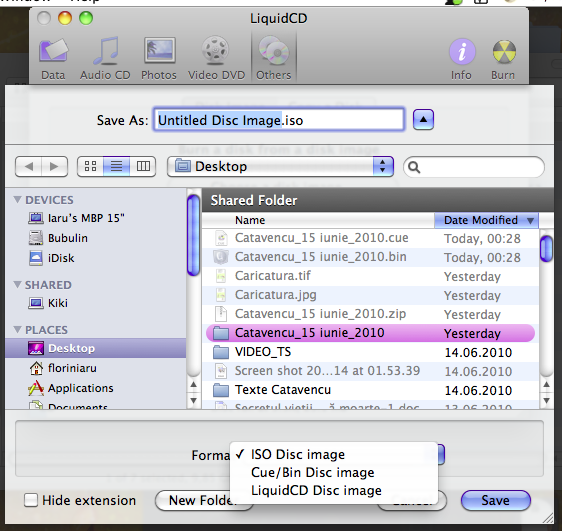Screen dimensions: 562x531
Task: Select Caricatura.jpg file
Action: [370, 295]
